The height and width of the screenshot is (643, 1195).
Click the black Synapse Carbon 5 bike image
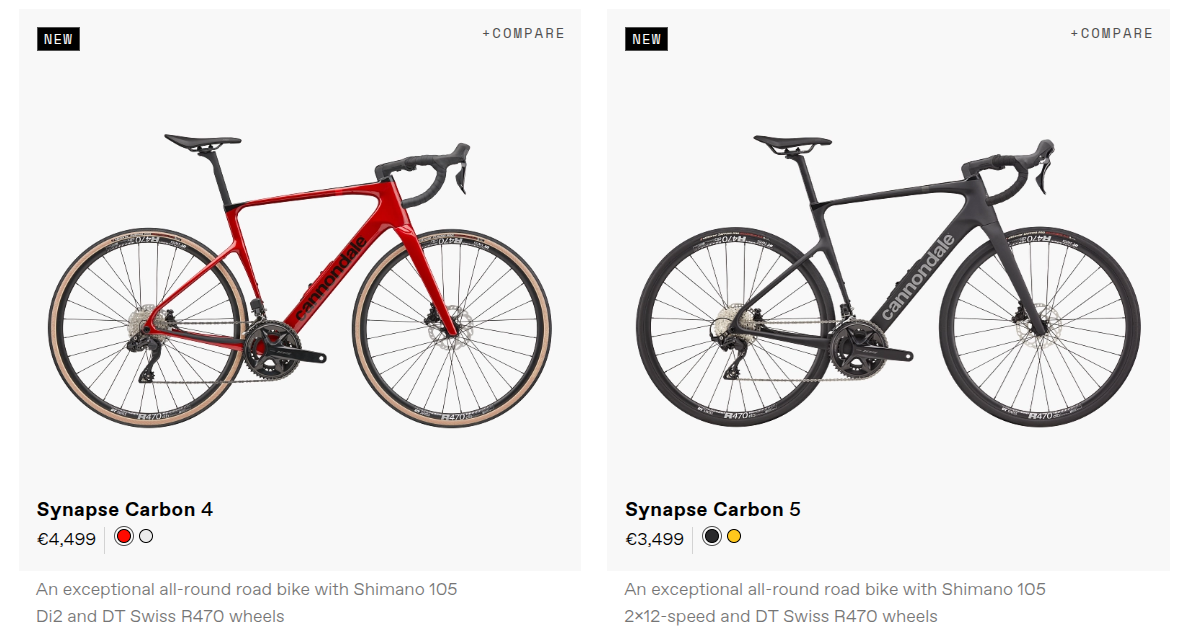tap(888, 280)
